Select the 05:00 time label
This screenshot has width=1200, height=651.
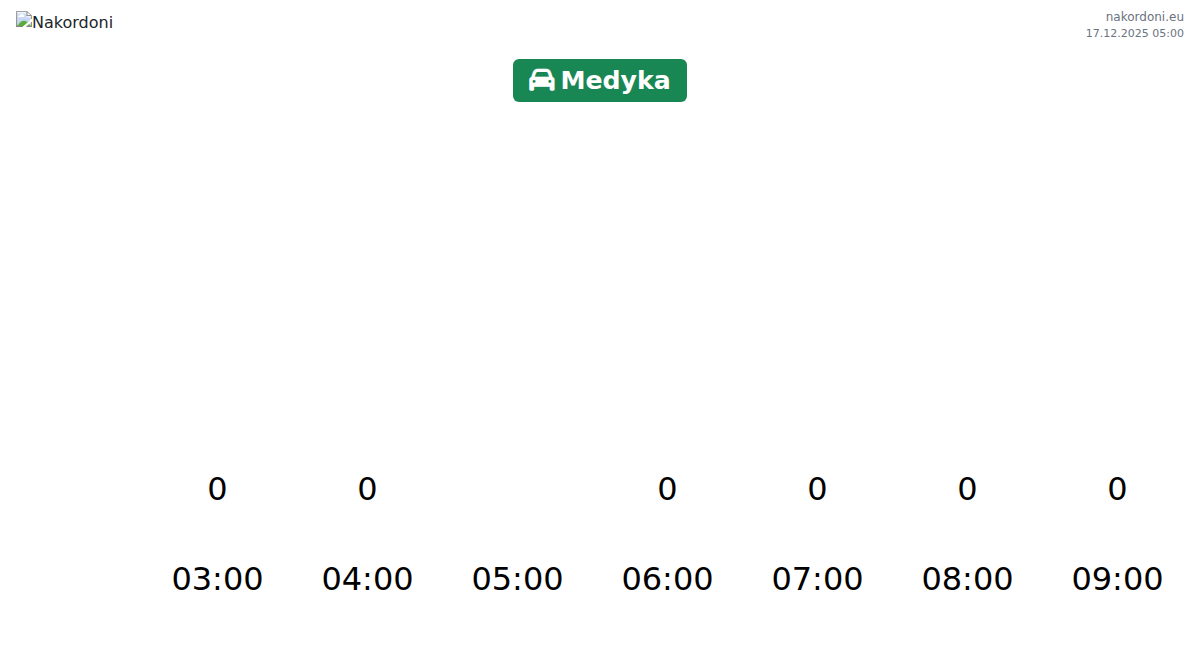point(517,579)
